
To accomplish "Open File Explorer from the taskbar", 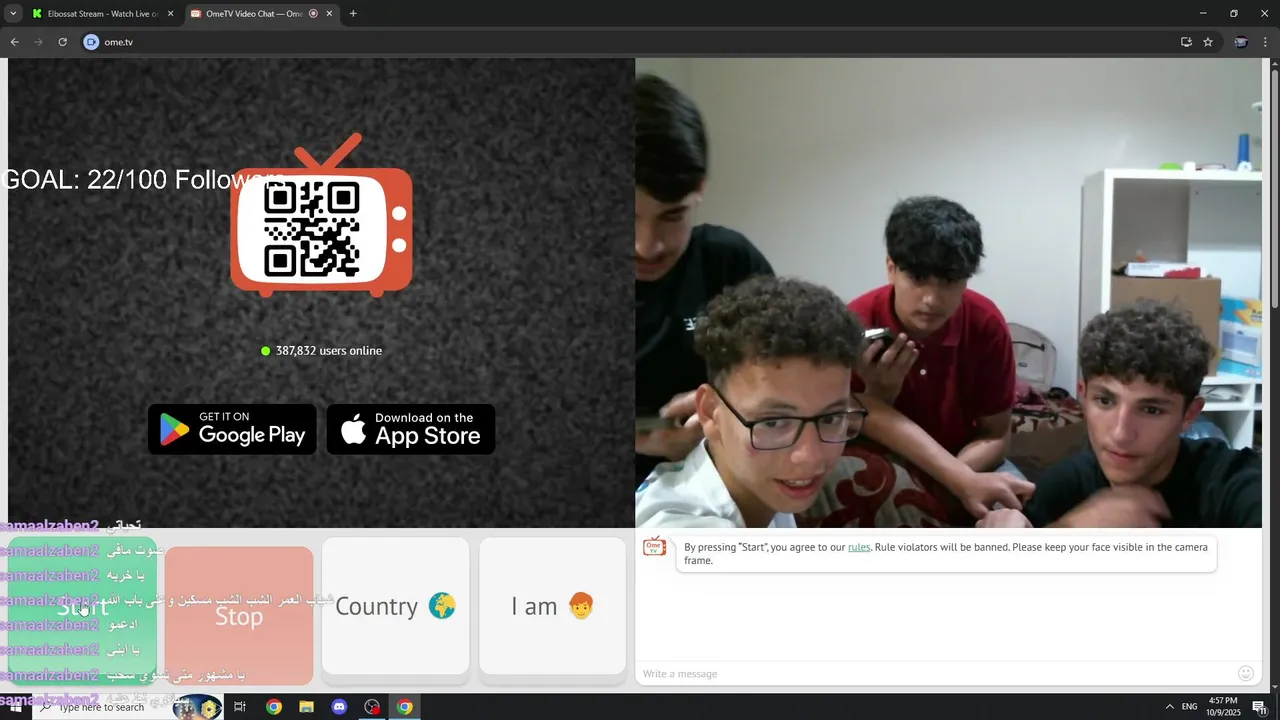I will [x=306, y=707].
